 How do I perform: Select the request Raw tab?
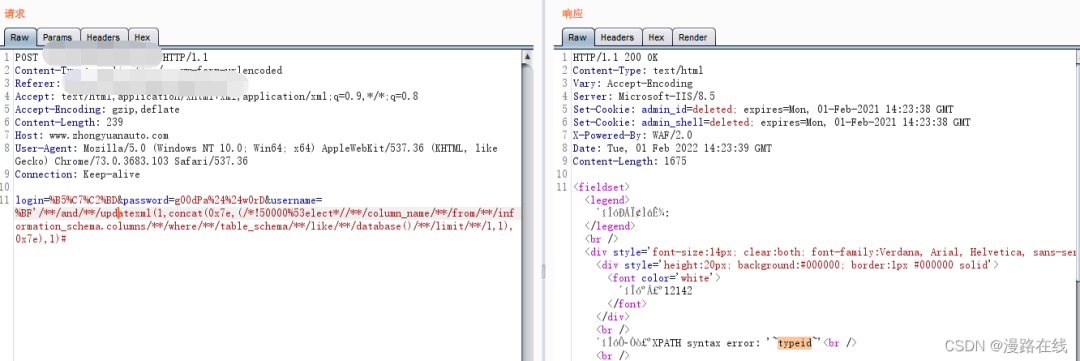click(19, 37)
